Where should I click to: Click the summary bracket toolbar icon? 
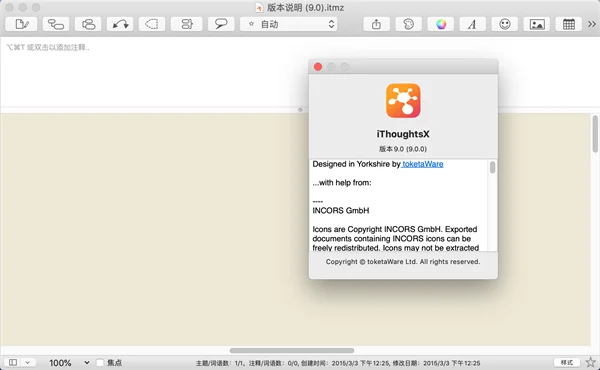coord(187,24)
